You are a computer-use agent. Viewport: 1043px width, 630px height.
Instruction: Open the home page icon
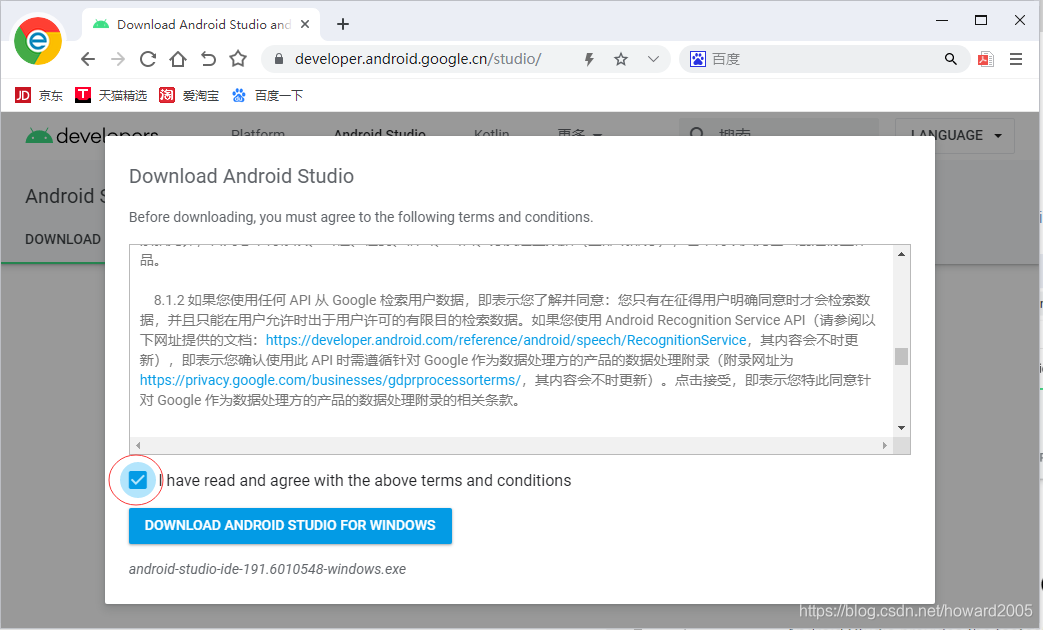pyautogui.click(x=178, y=59)
